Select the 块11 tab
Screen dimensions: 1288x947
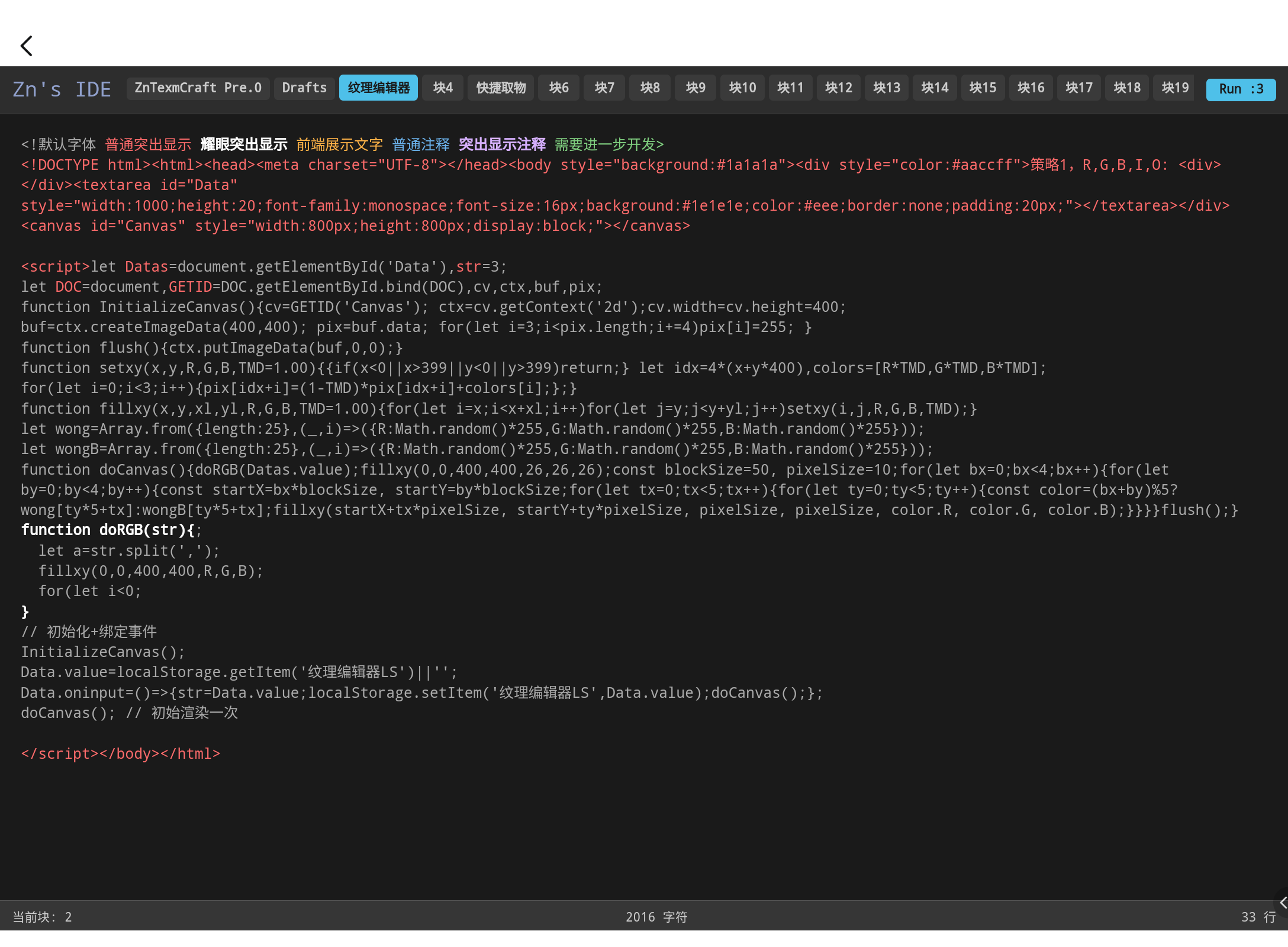click(790, 88)
